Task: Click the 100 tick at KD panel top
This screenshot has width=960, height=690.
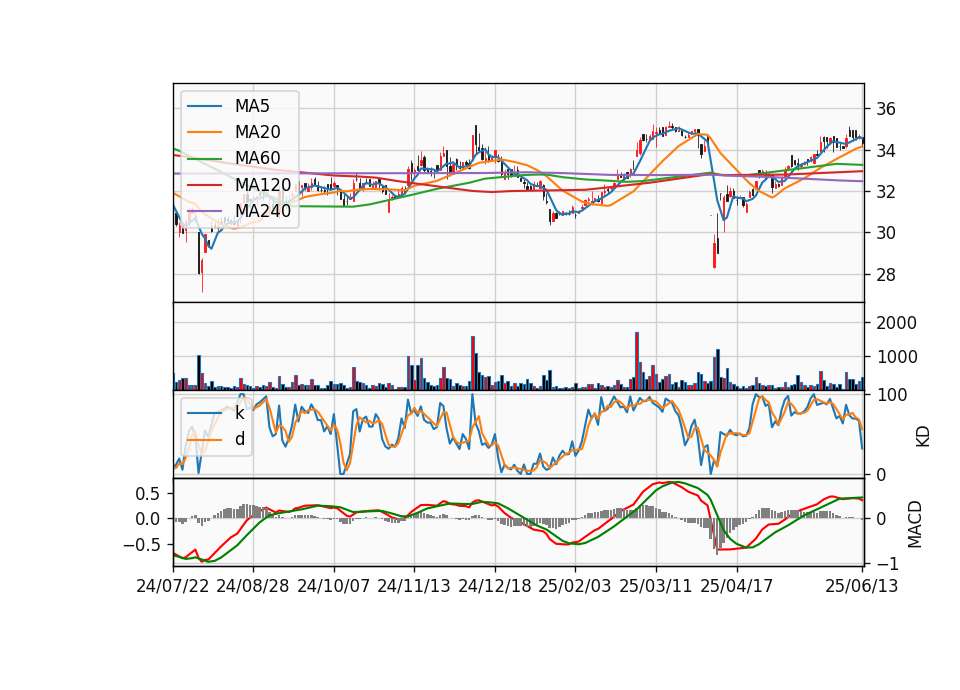Action: click(892, 396)
